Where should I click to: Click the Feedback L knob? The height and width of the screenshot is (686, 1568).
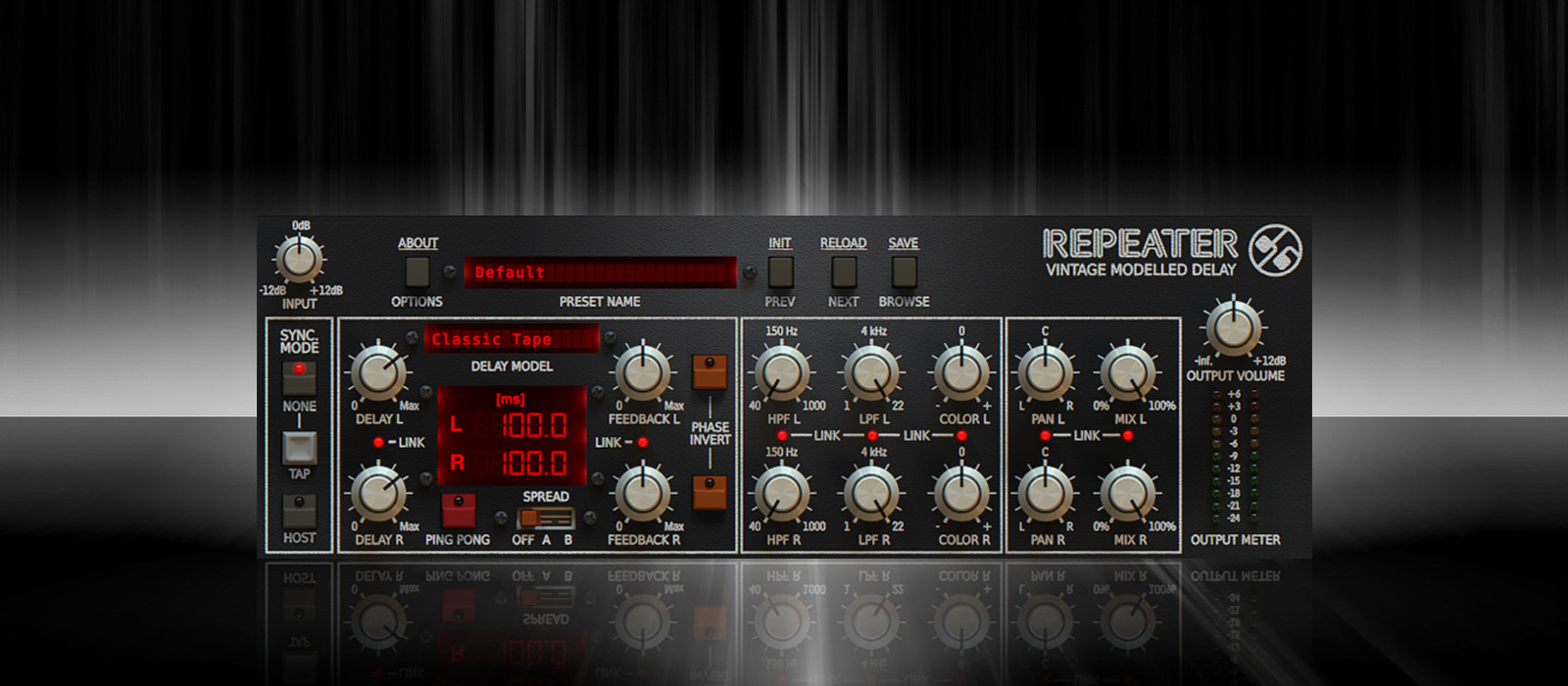pyautogui.click(x=643, y=372)
